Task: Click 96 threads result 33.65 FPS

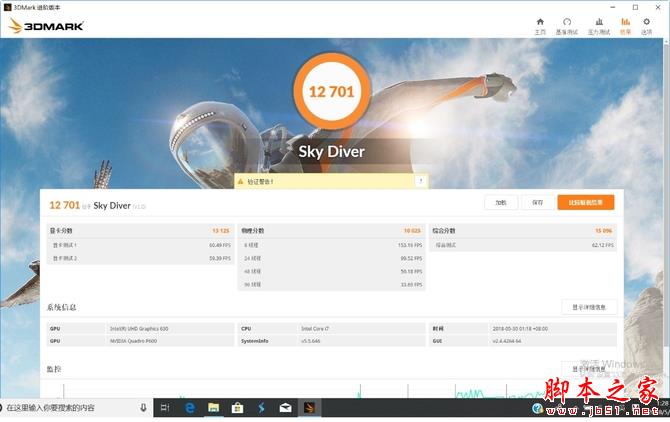Action: point(411,284)
